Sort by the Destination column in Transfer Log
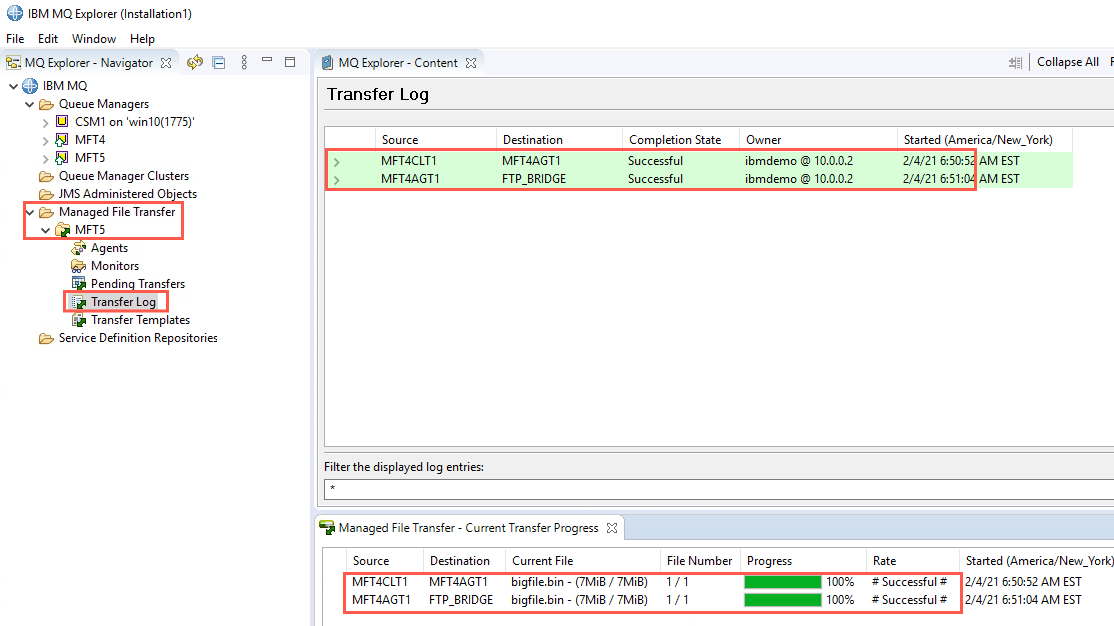The image size is (1114, 626). pos(559,140)
